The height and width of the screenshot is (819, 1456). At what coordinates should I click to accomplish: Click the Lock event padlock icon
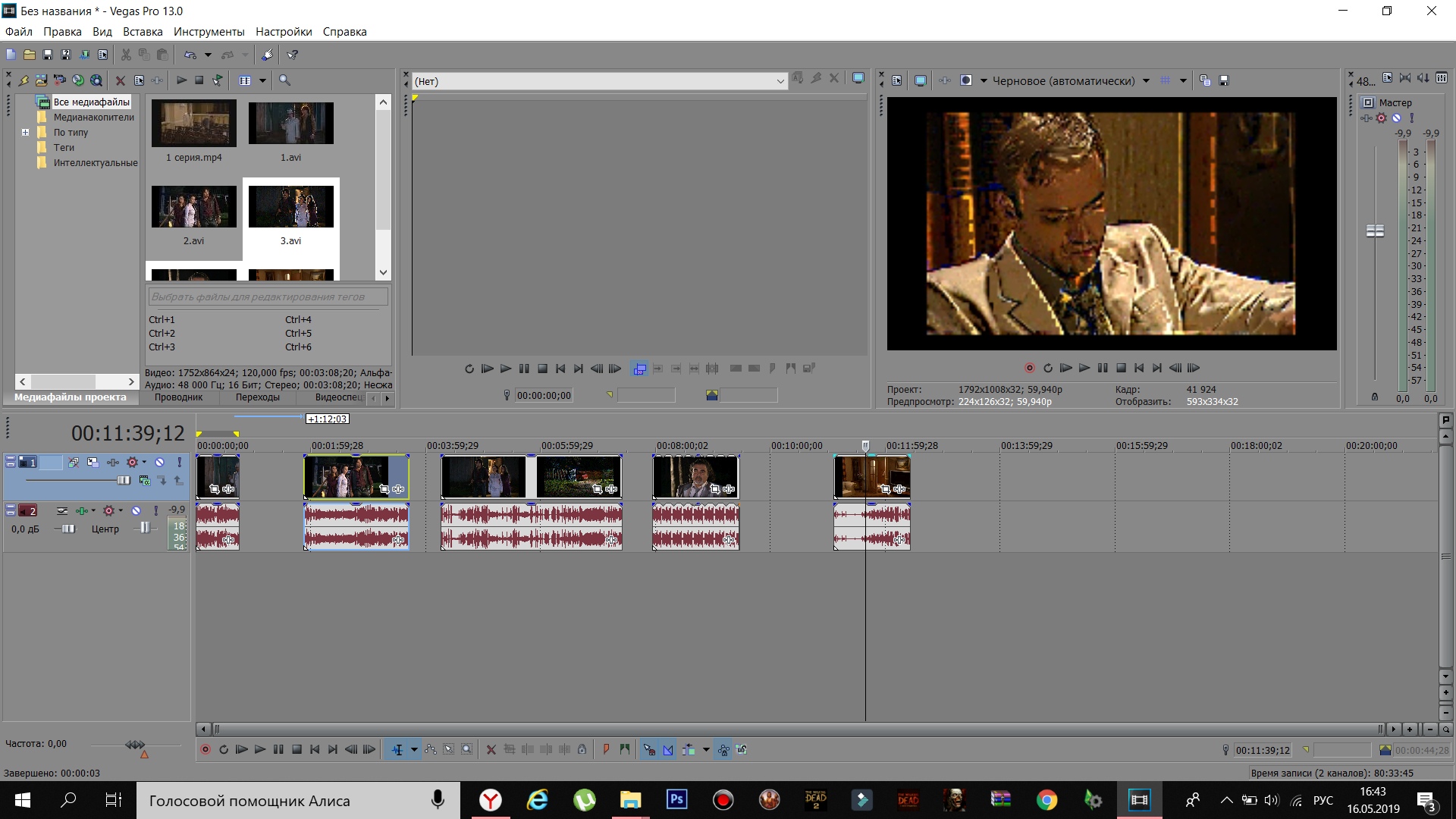pos(582,749)
